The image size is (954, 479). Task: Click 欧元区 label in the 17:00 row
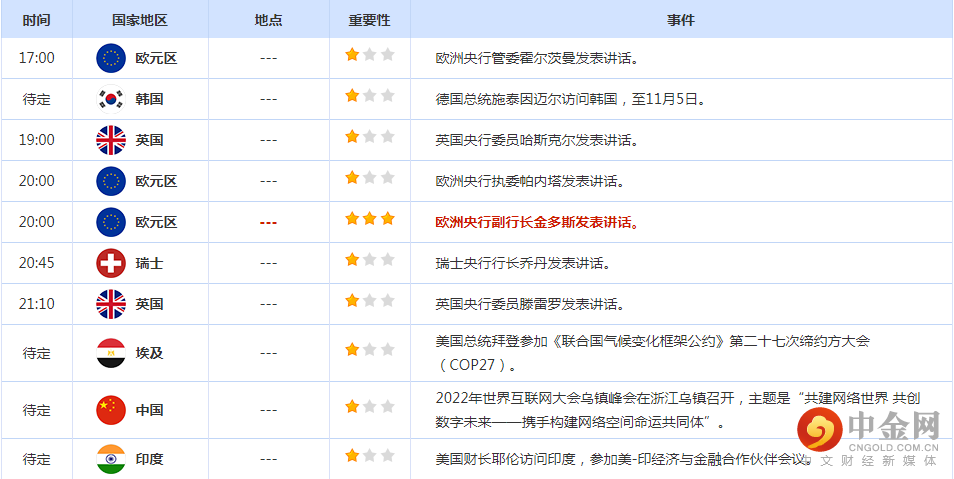pyautogui.click(x=156, y=58)
